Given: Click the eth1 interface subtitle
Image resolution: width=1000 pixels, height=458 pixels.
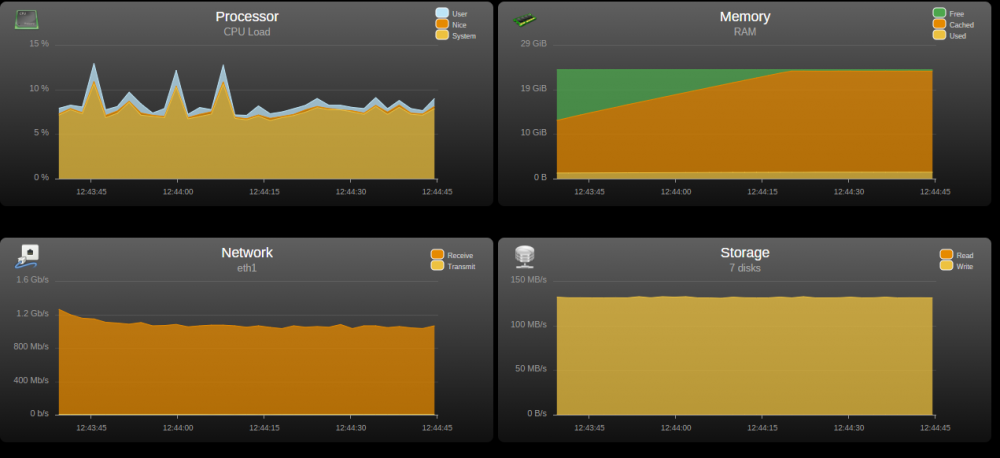Looking at the screenshot, I should [x=247, y=268].
